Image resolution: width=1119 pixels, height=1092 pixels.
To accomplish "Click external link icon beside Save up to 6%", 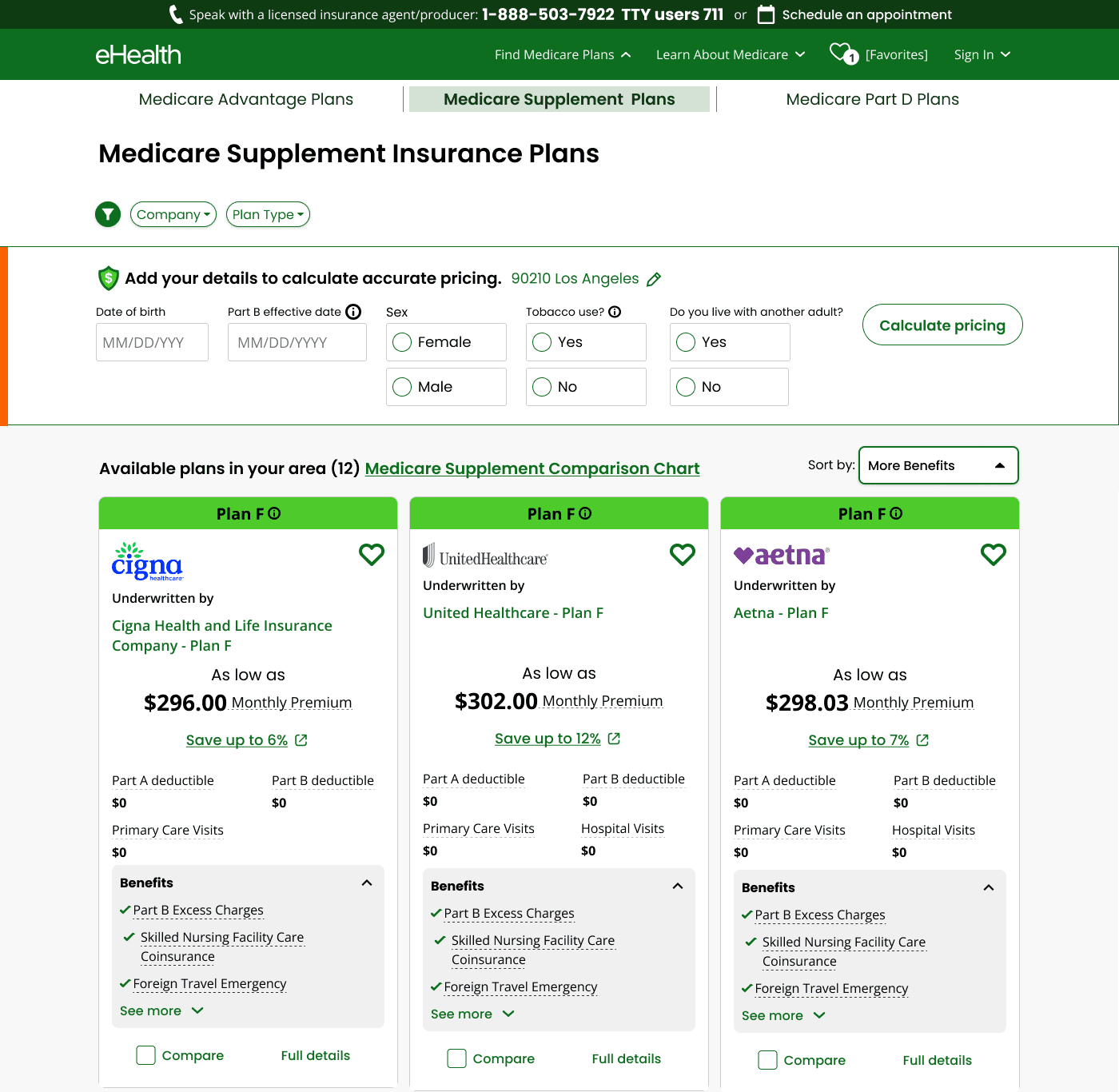I will pyautogui.click(x=301, y=740).
